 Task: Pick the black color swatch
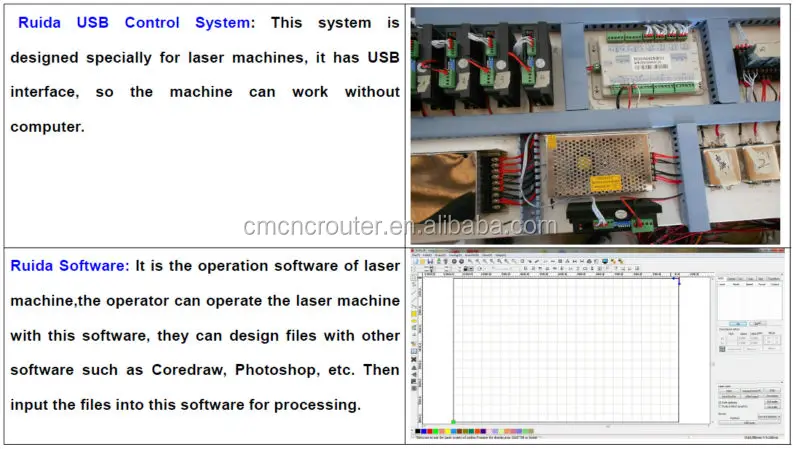[x=417, y=431]
